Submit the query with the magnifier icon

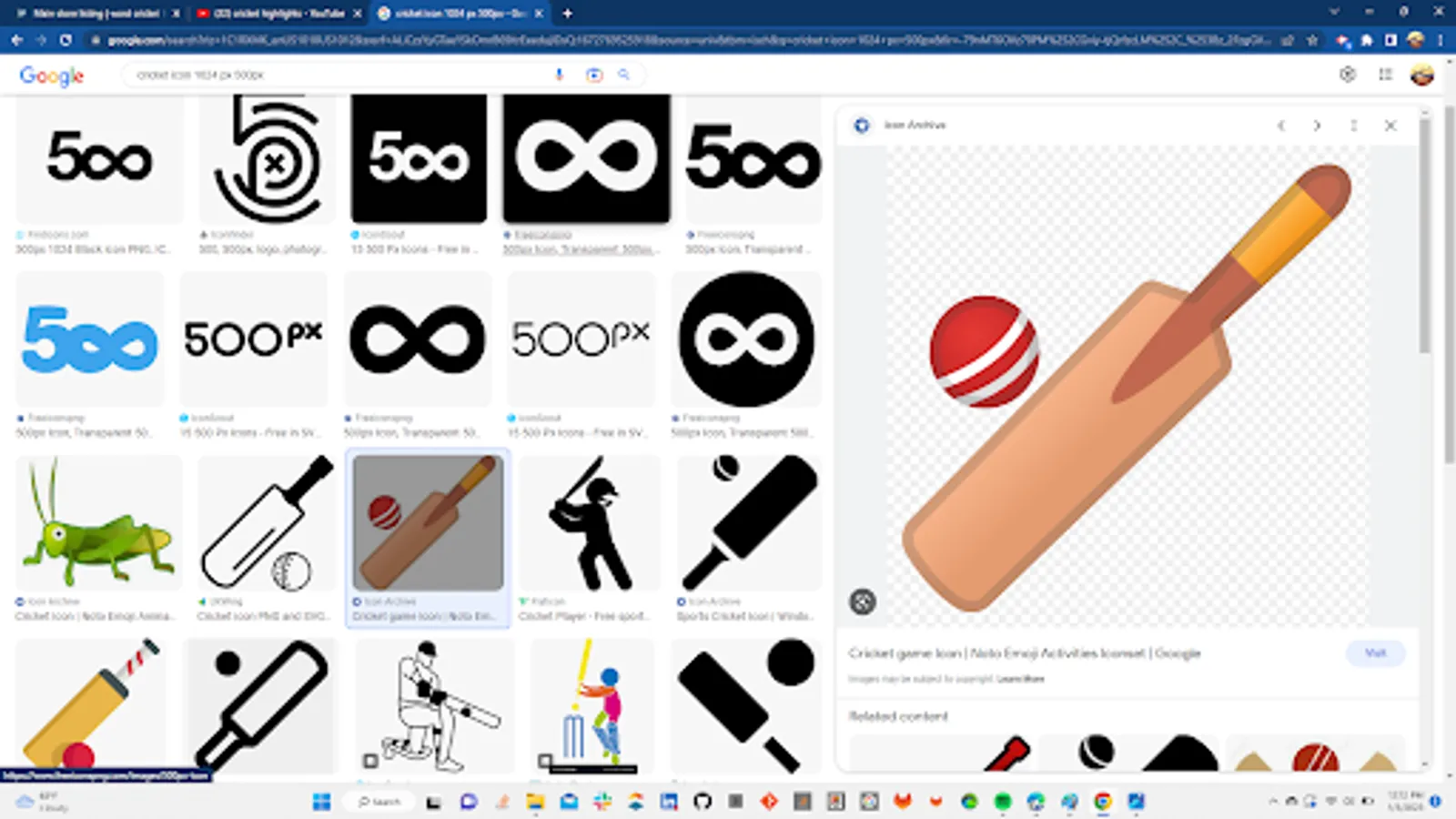pos(624,75)
